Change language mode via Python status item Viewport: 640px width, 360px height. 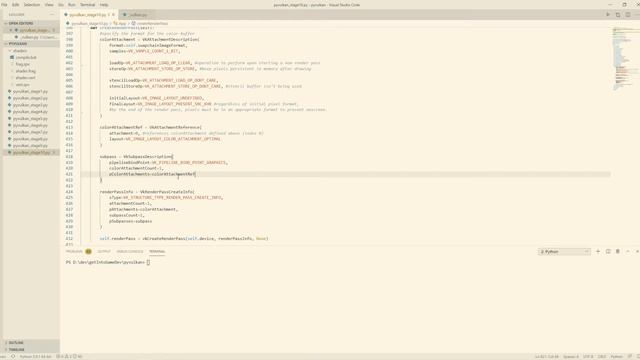pyautogui.click(x=616, y=357)
